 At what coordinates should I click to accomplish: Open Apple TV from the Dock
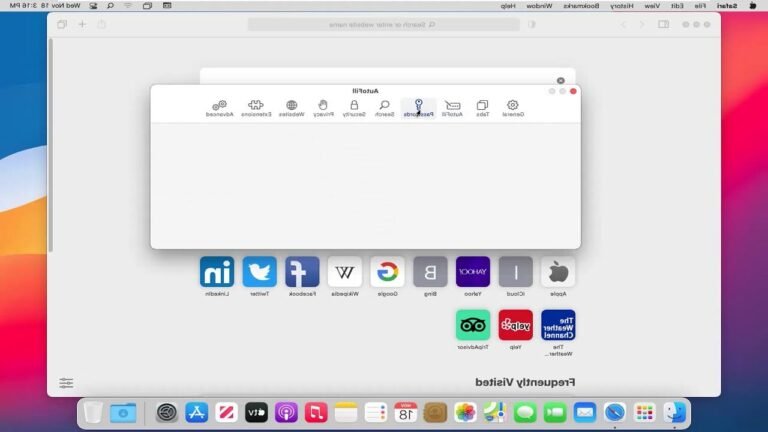(x=256, y=412)
